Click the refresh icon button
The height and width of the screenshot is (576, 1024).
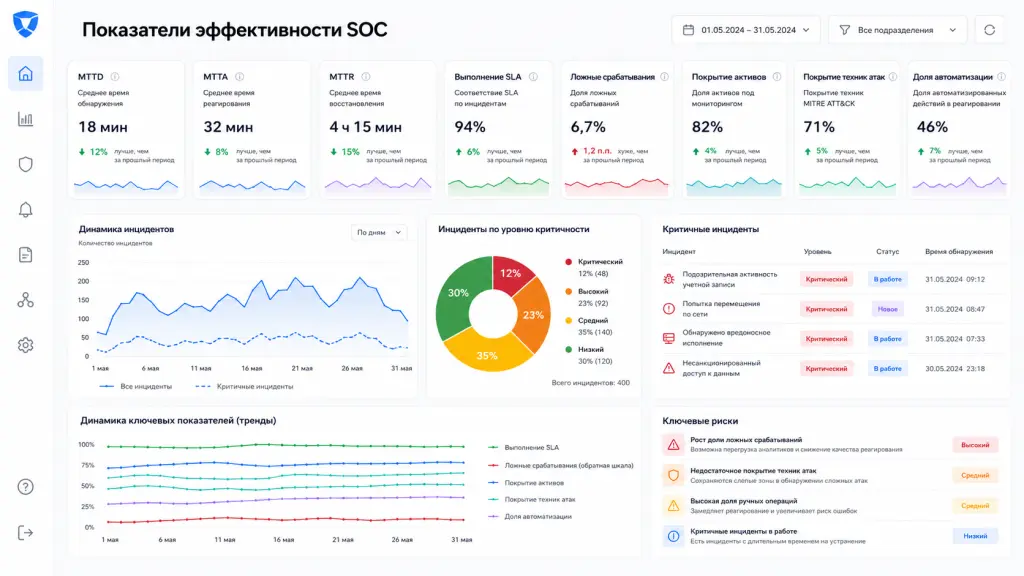(989, 30)
